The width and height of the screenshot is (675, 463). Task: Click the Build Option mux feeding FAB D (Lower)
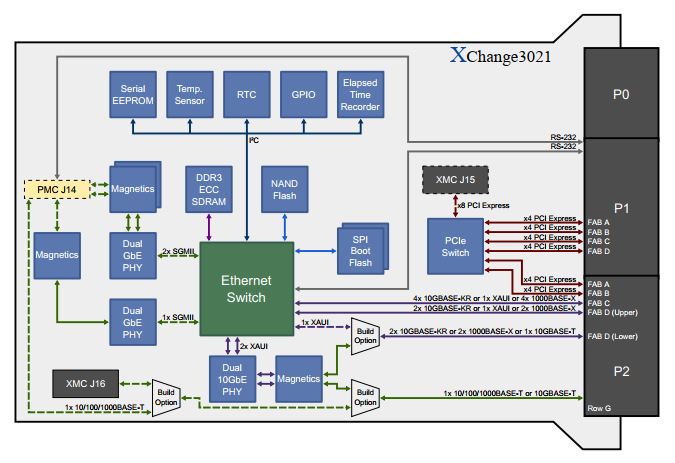click(x=365, y=336)
